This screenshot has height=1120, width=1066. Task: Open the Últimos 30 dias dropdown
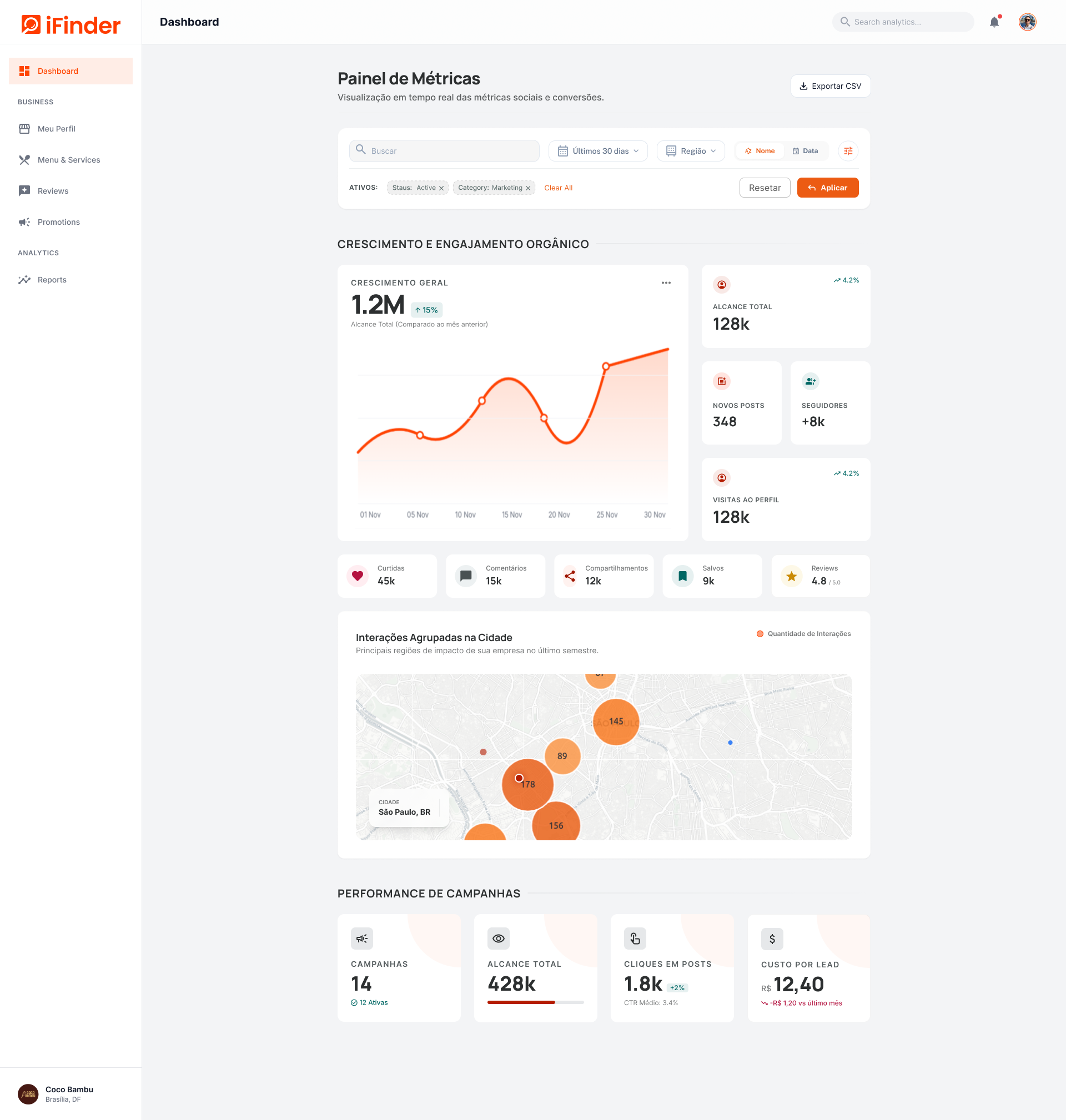click(598, 151)
